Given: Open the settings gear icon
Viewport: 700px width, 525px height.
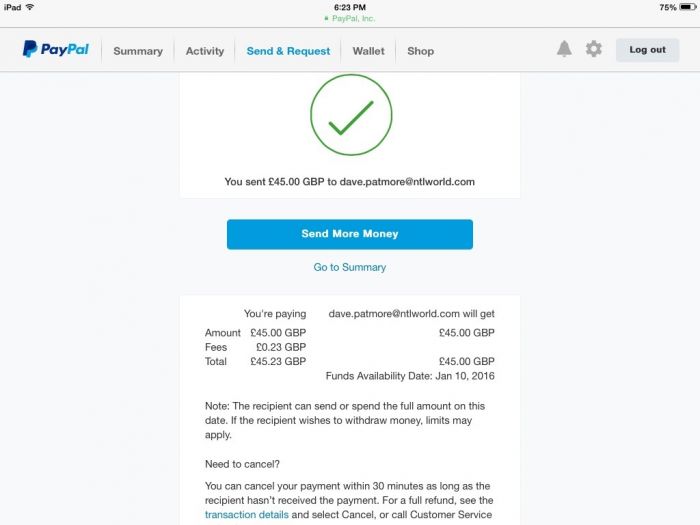Looking at the screenshot, I should pyautogui.click(x=594, y=49).
